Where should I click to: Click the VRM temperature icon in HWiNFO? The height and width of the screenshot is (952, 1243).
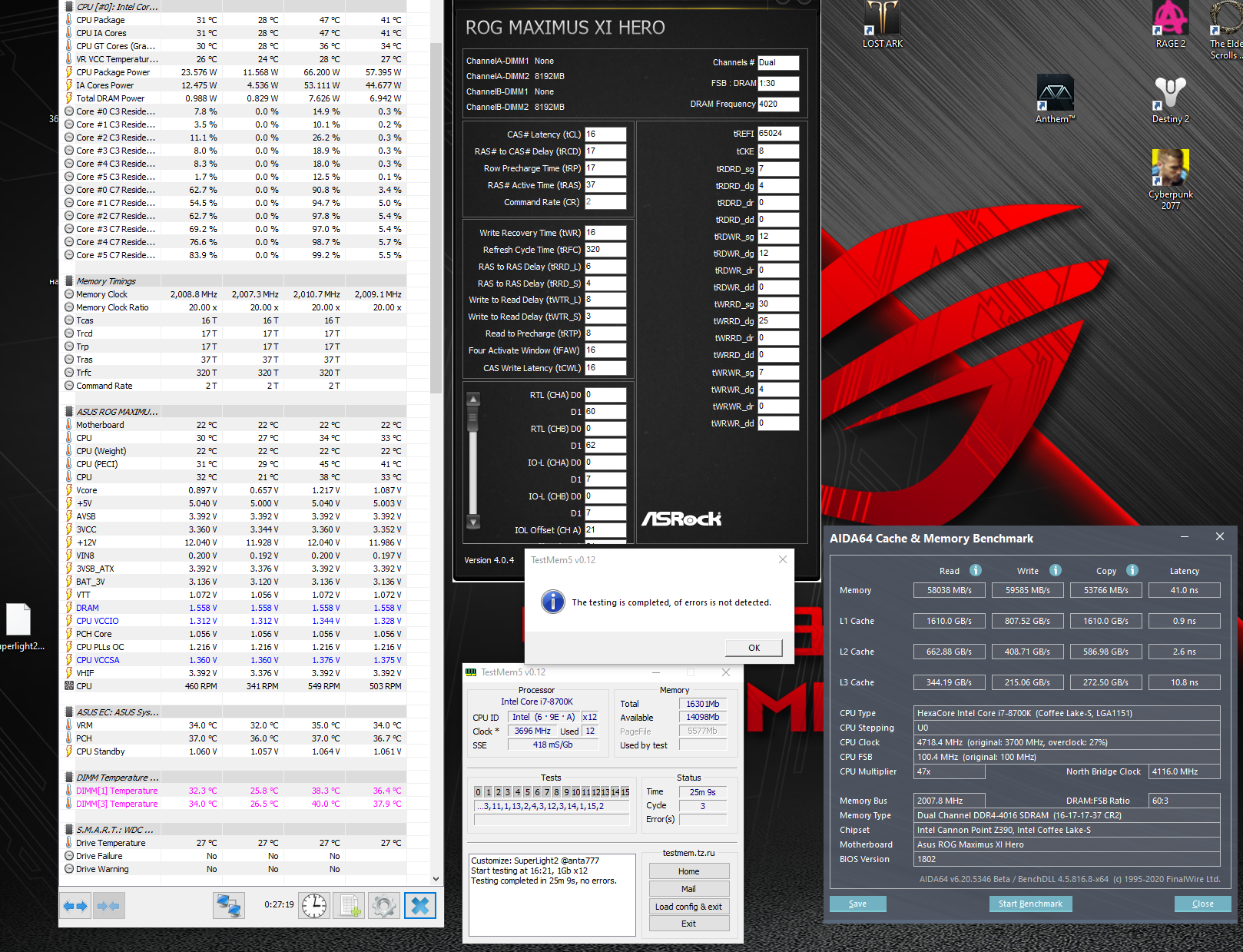(69, 725)
